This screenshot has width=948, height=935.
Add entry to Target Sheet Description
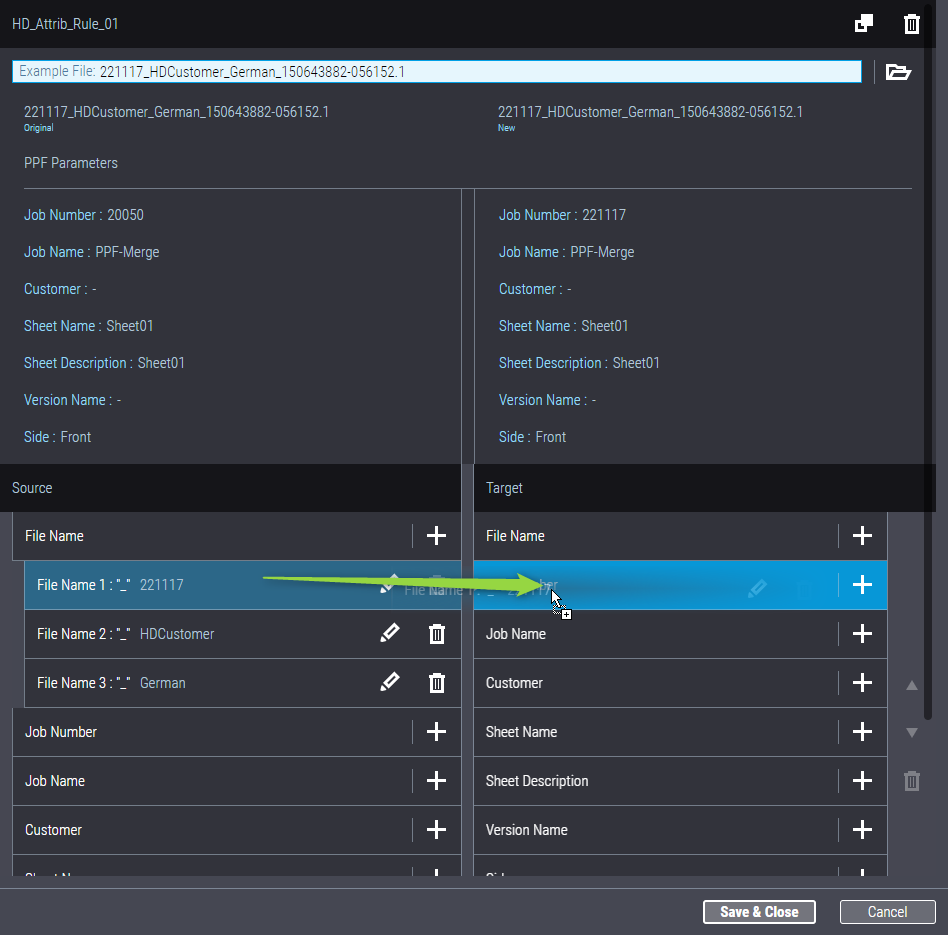pos(862,781)
